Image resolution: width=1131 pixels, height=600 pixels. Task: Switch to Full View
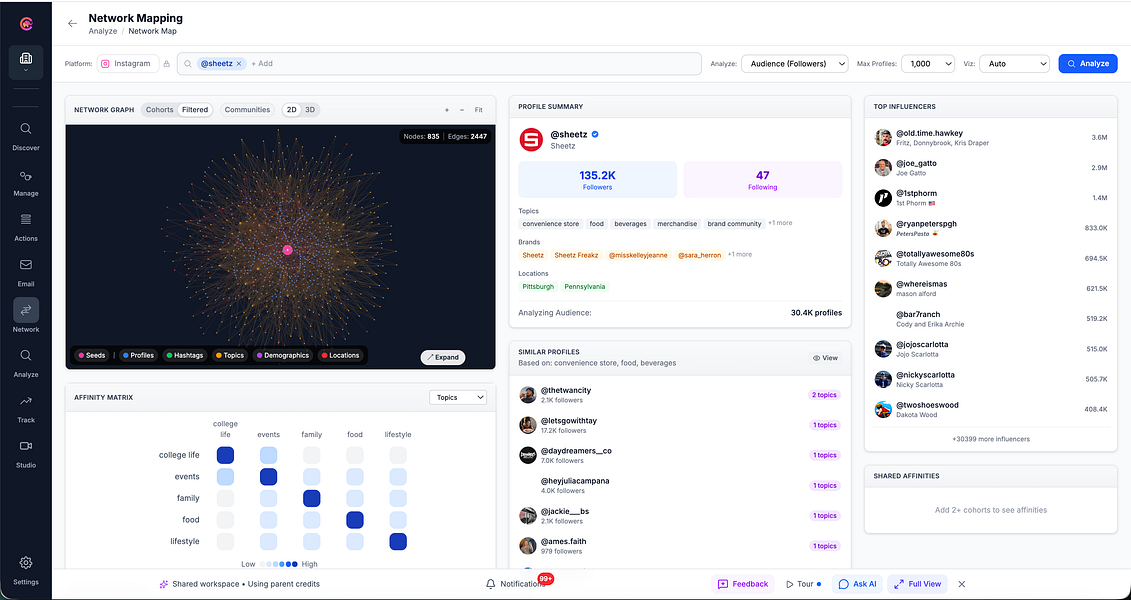(x=917, y=584)
